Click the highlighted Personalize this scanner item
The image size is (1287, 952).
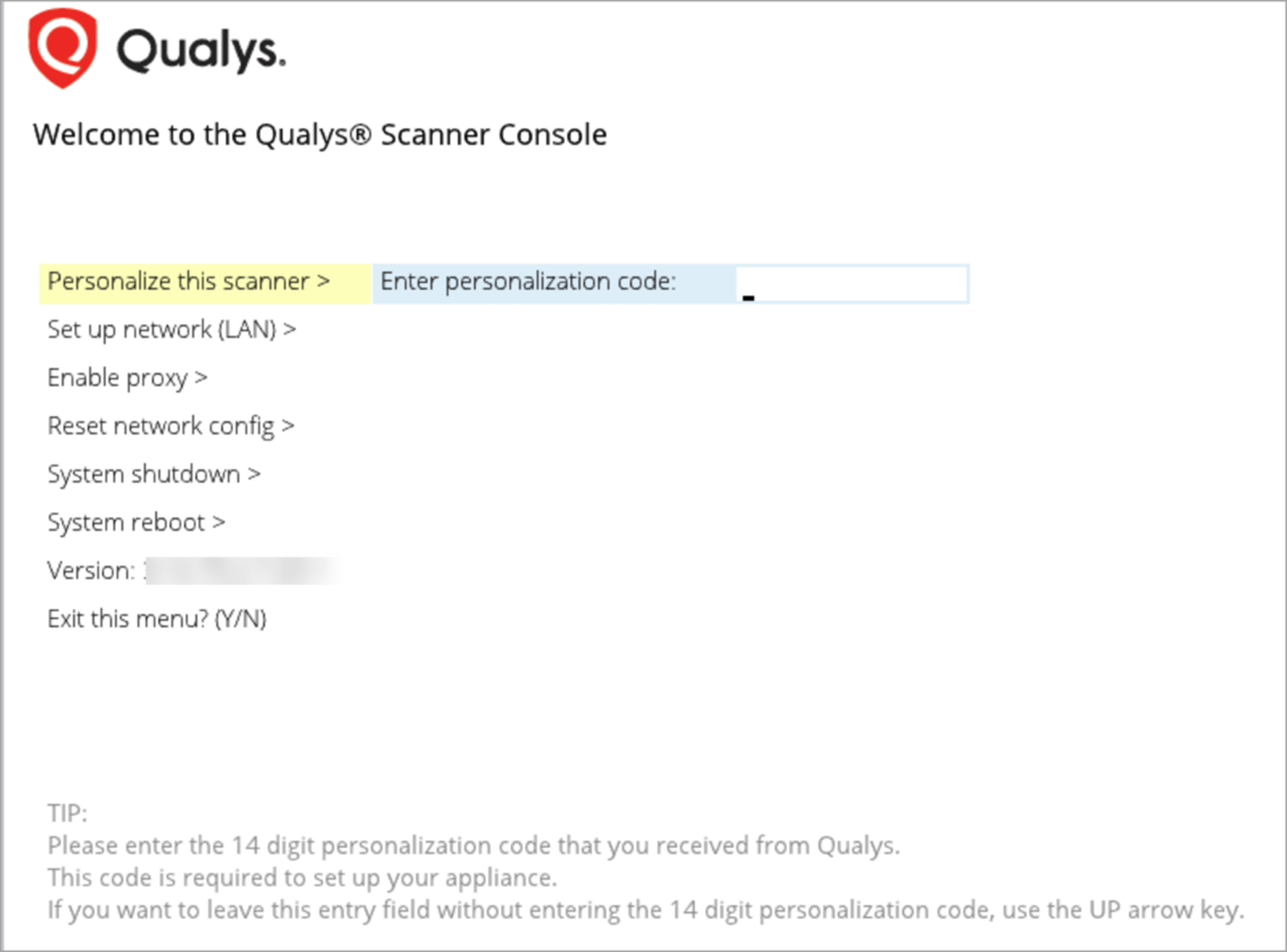click(190, 282)
